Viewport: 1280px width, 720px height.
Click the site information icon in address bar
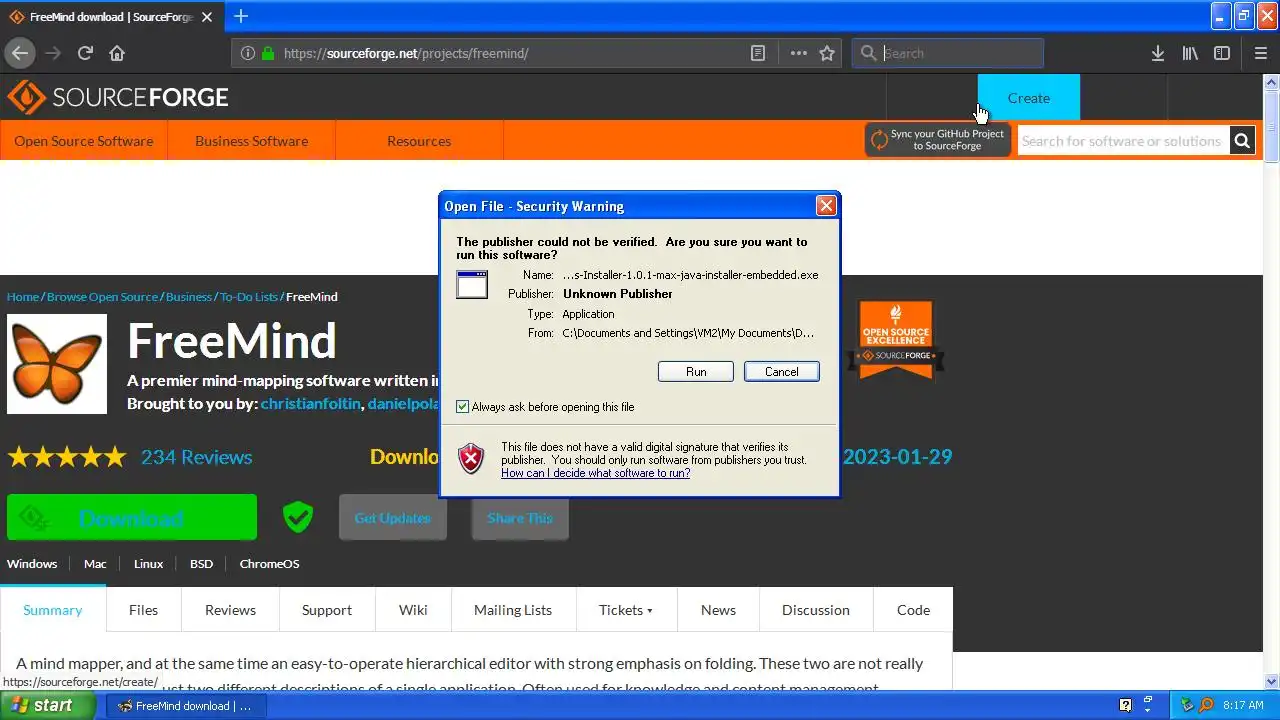[248, 53]
